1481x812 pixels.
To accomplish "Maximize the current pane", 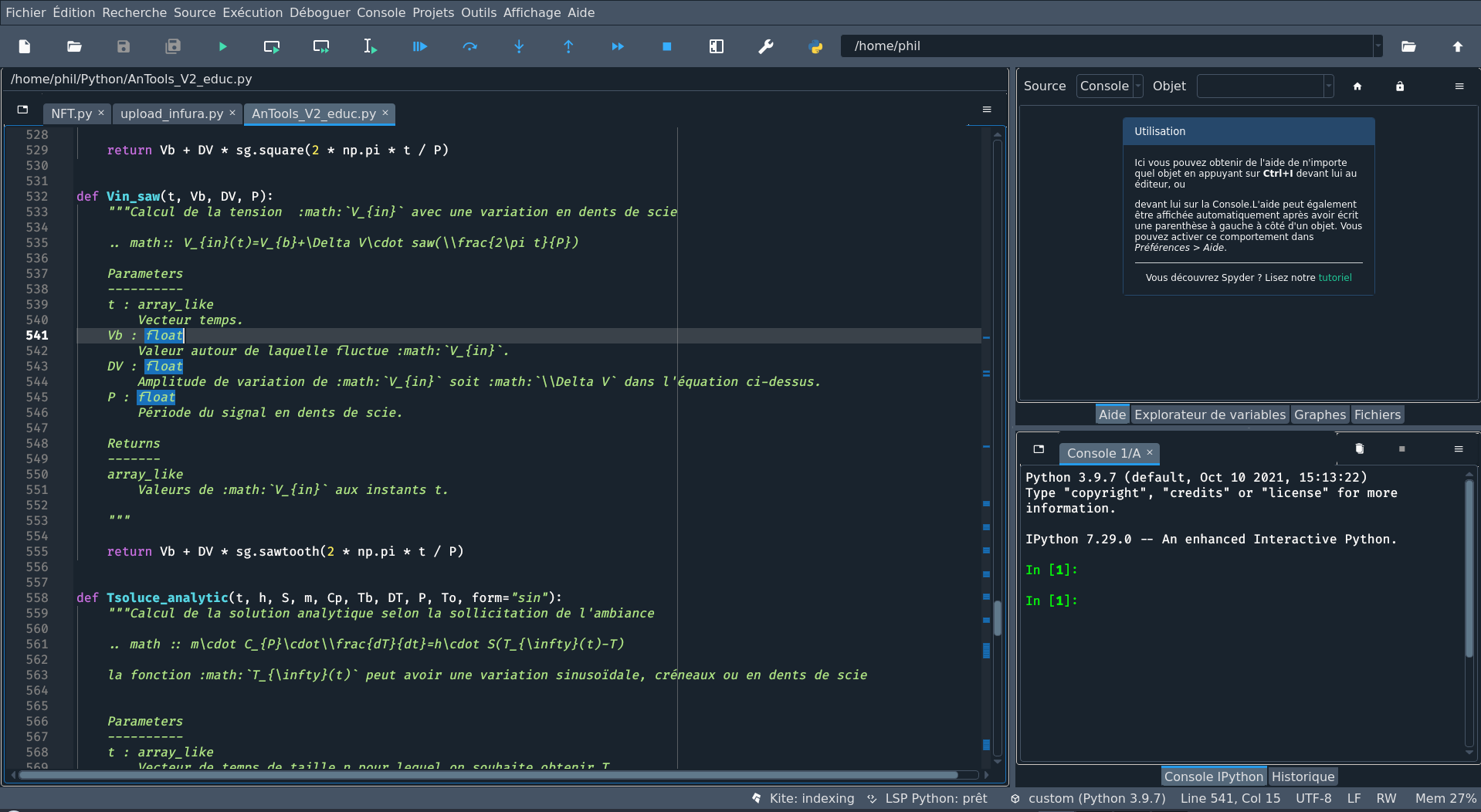I will 717,46.
